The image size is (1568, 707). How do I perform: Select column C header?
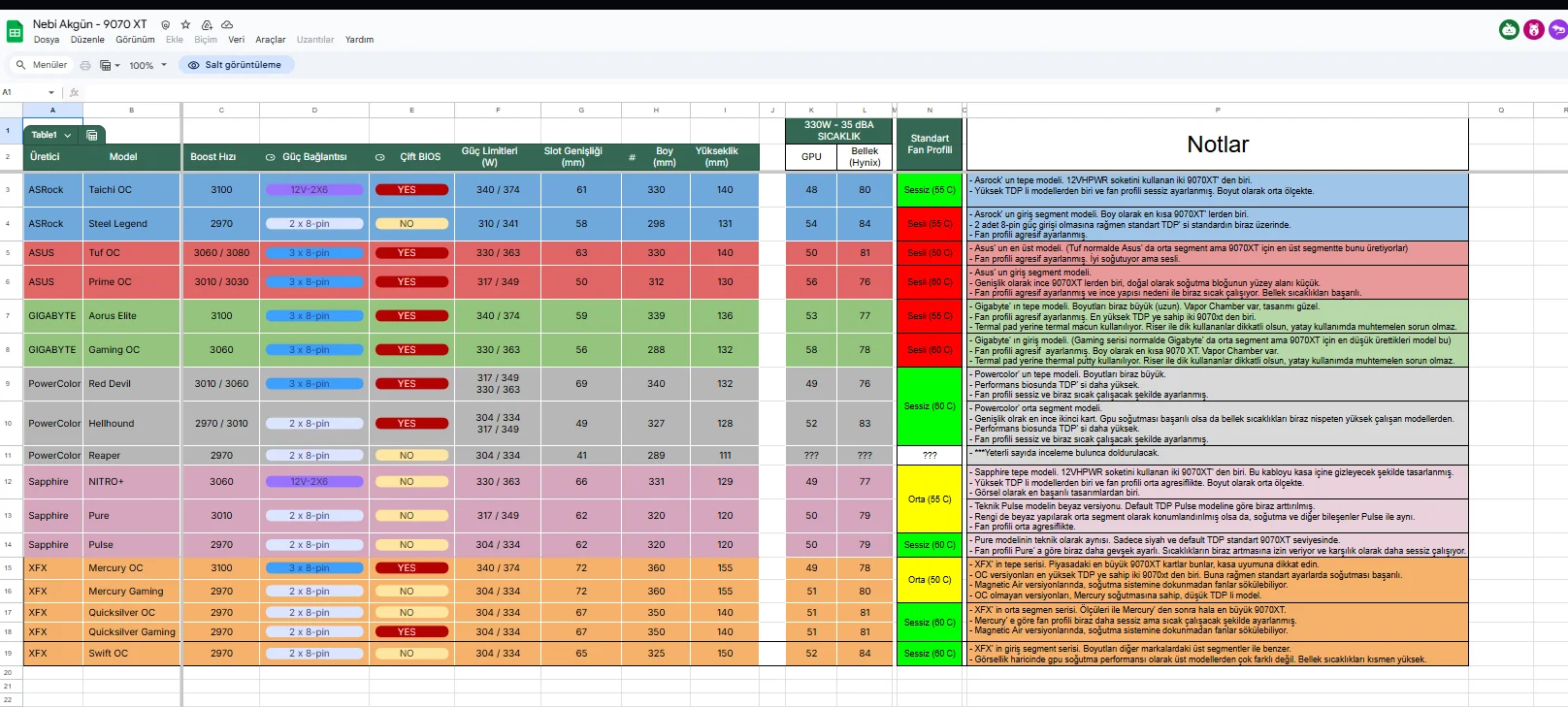(221, 111)
